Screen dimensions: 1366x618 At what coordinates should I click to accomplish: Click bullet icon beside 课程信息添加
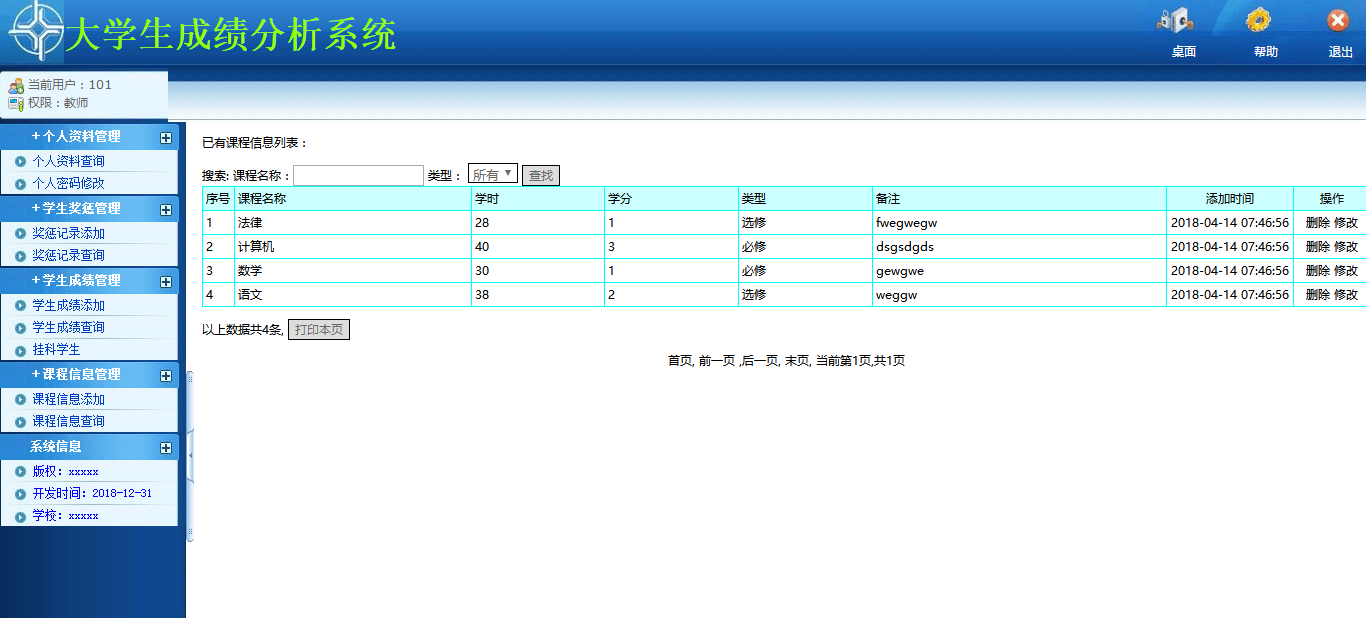point(20,399)
